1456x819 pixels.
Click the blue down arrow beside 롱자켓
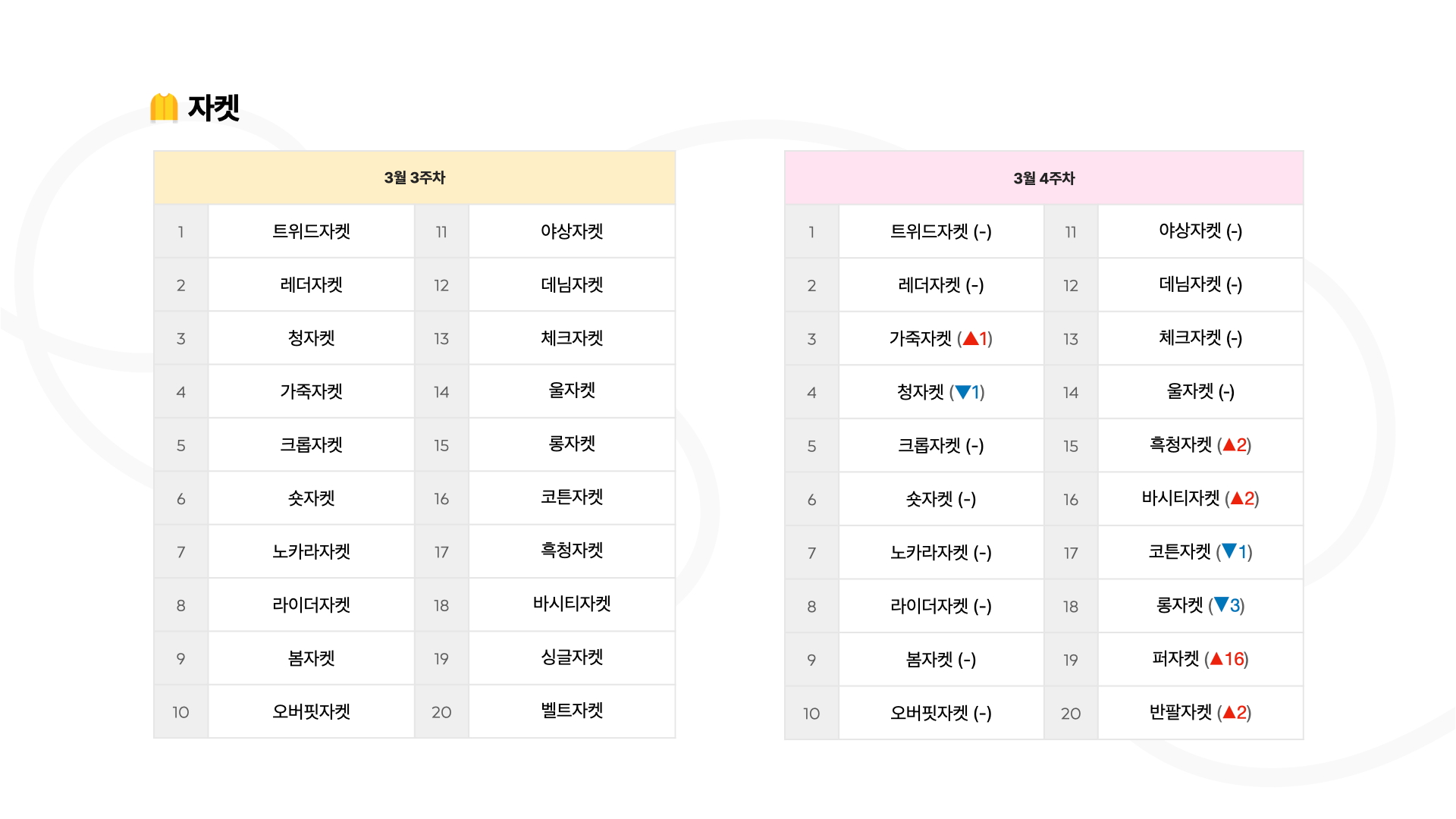[1221, 605]
